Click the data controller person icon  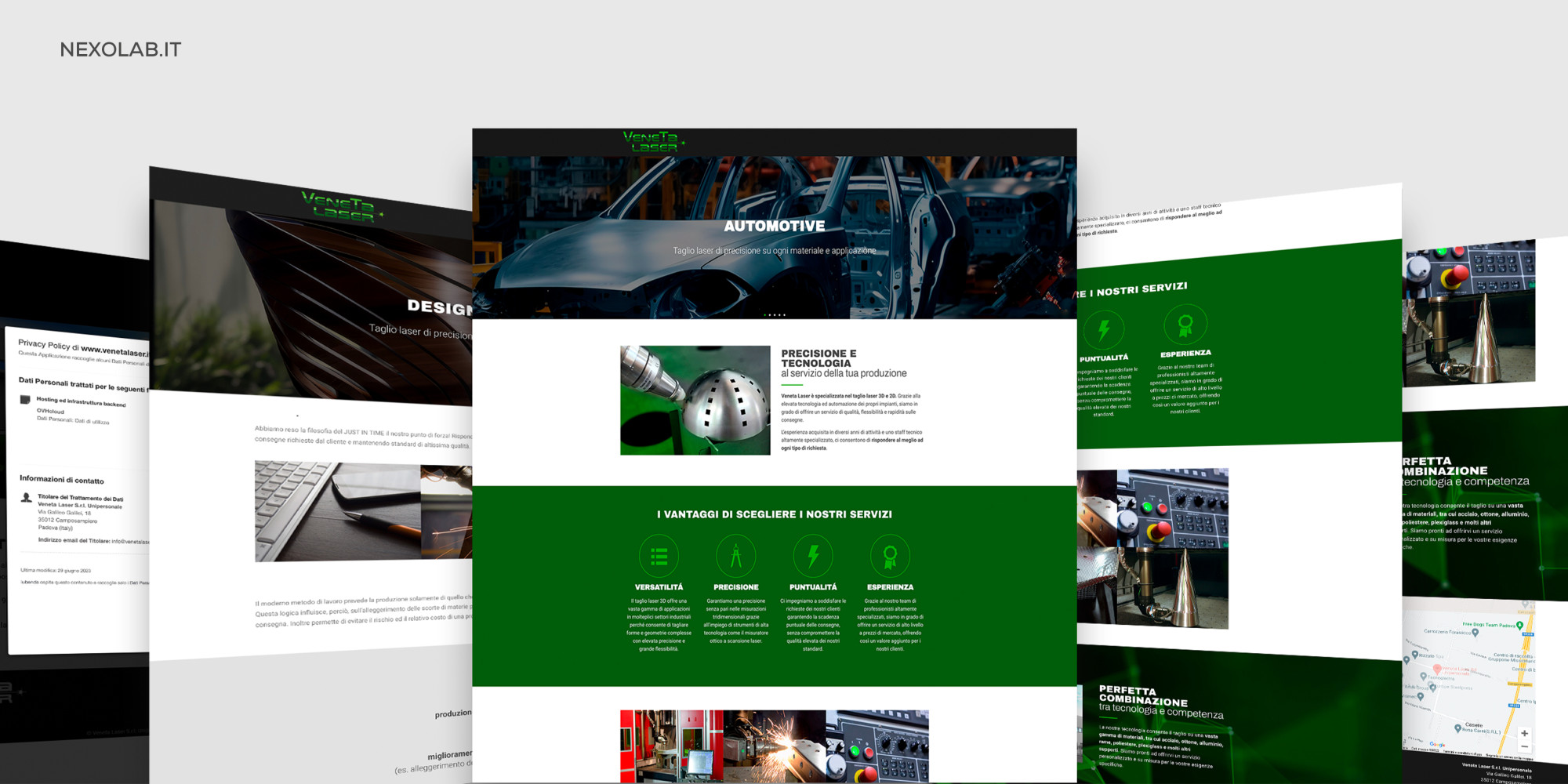27,498
